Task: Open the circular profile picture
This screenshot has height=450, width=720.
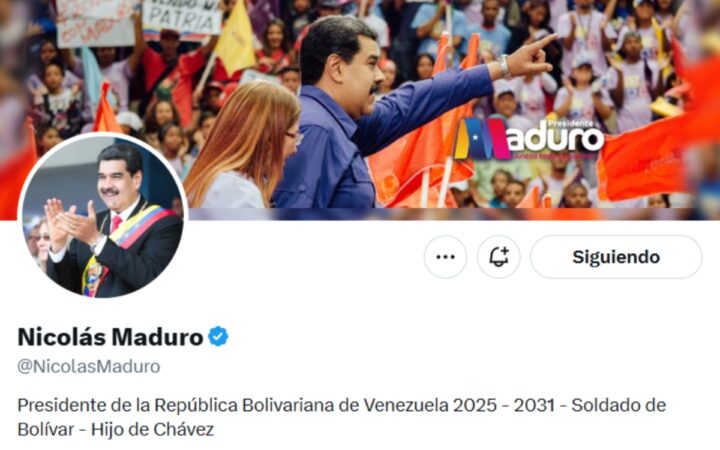Action: (x=103, y=216)
